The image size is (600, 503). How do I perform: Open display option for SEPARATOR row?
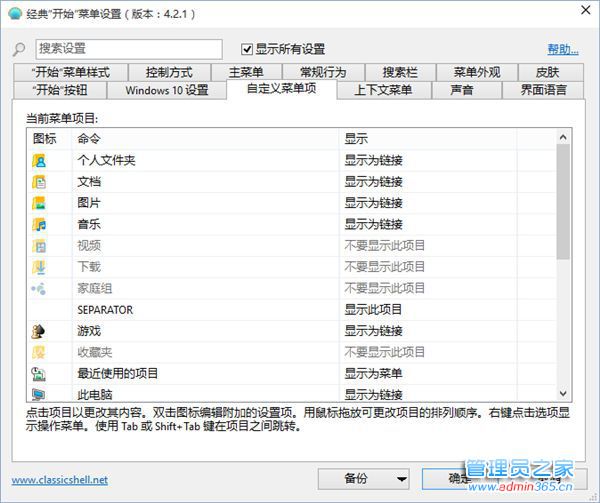[373, 309]
